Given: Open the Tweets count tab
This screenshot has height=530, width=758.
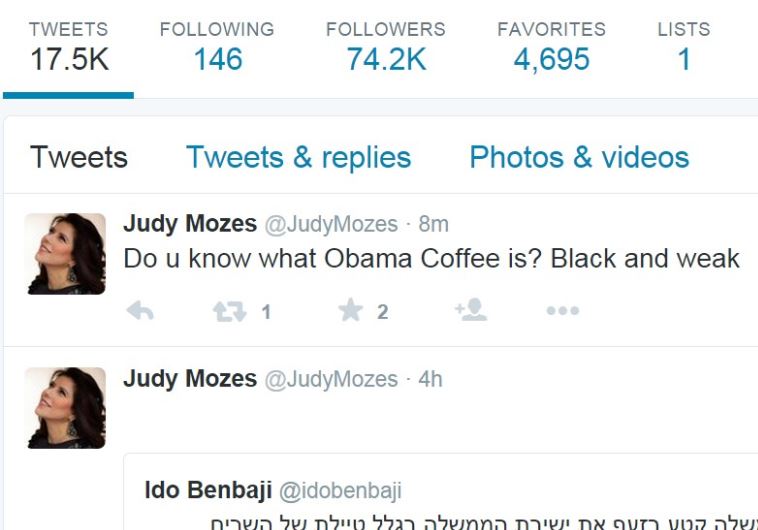Looking at the screenshot, I should 68,47.
